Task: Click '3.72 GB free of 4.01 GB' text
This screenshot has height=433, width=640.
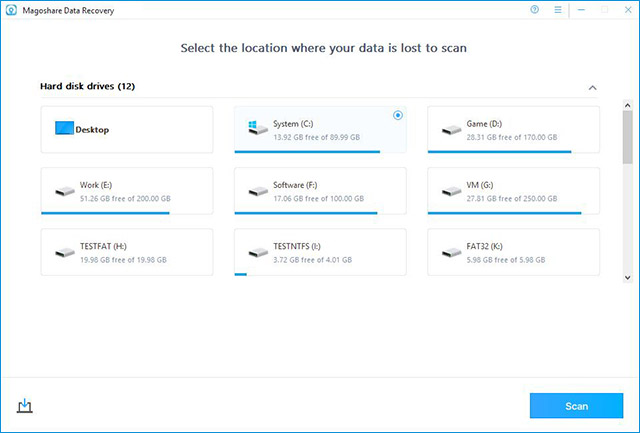Action: [313, 260]
